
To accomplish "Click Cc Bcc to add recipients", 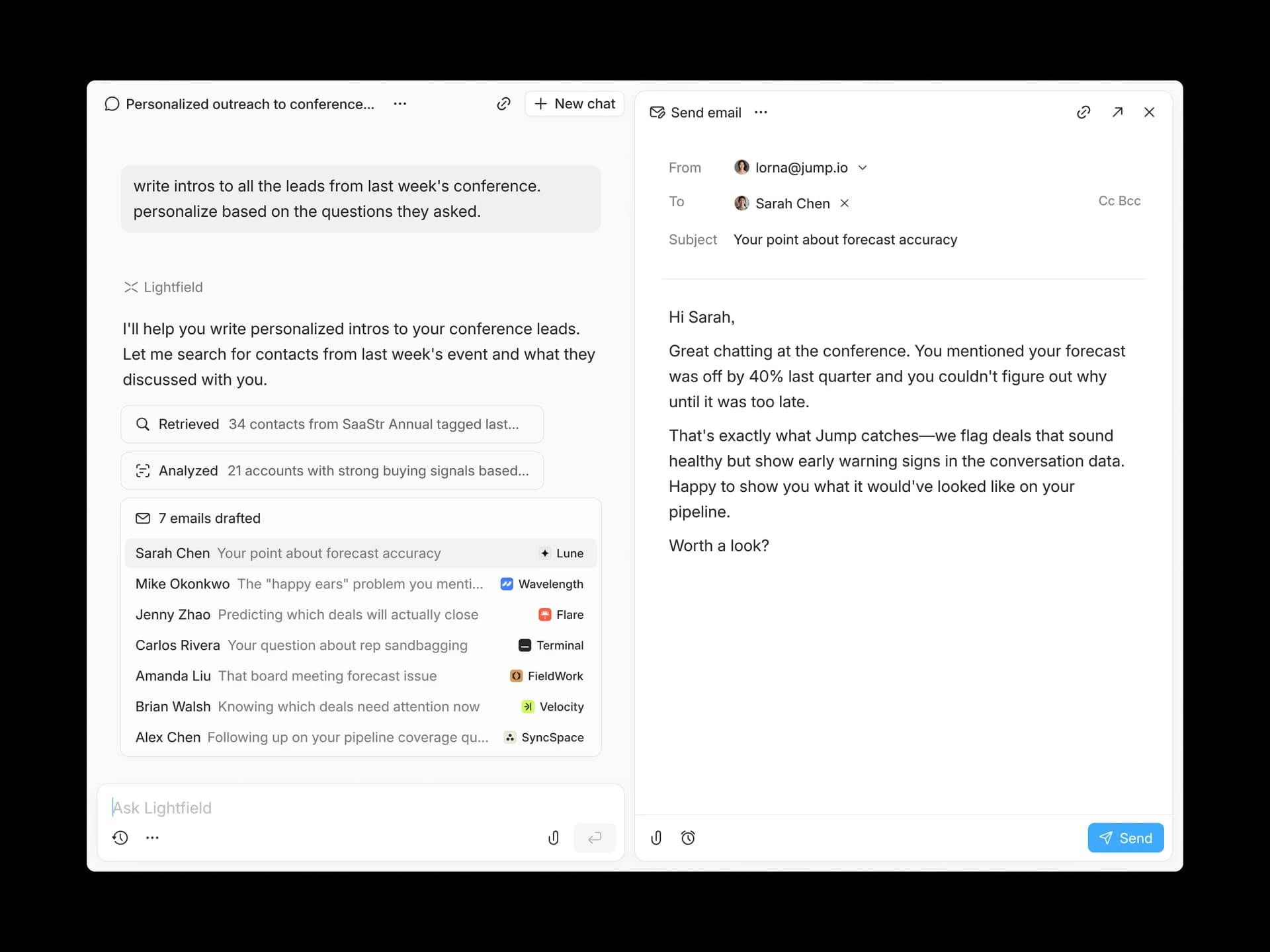I will pyautogui.click(x=1119, y=201).
